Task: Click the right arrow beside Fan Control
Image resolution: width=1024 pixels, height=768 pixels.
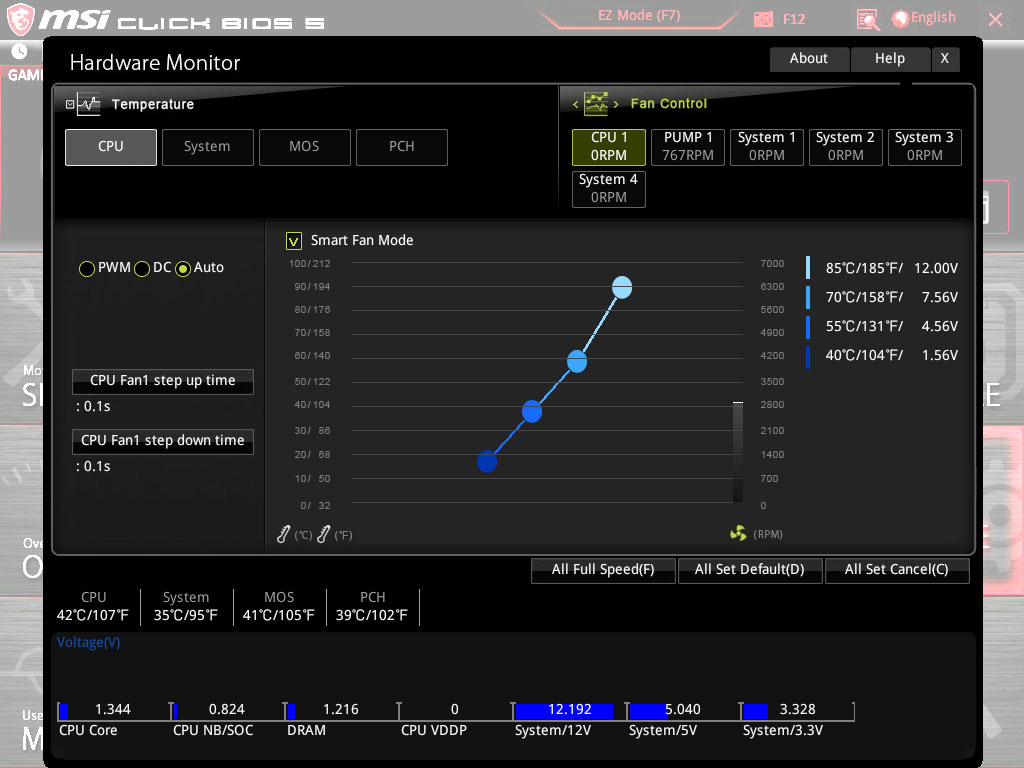Action: (616, 104)
